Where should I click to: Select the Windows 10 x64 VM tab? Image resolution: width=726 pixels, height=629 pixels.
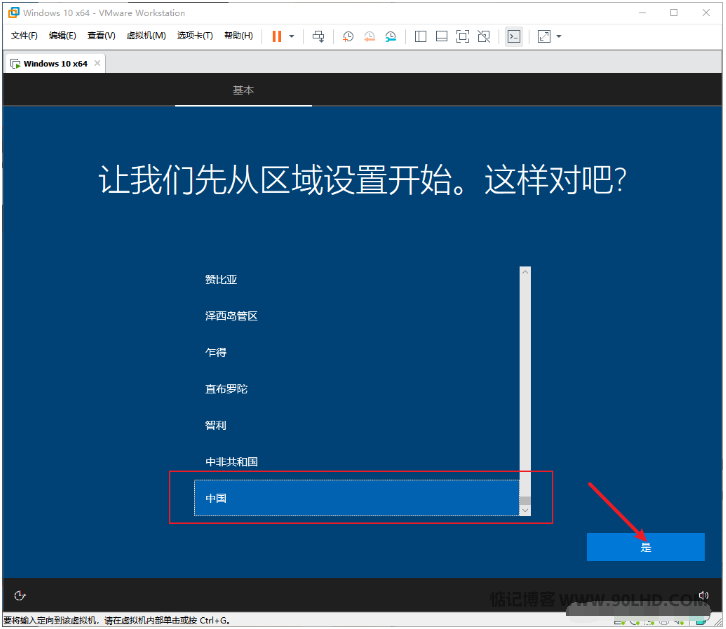pos(55,64)
